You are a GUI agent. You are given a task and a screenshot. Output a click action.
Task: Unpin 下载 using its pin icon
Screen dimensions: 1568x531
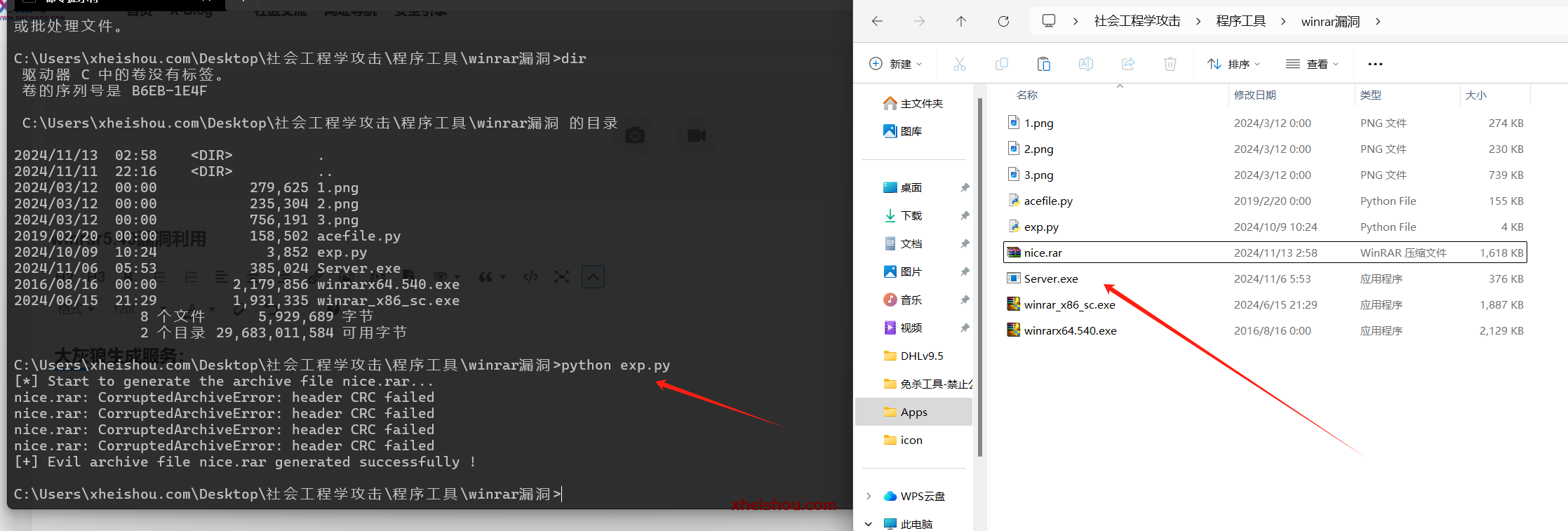click(x=965, y=215)
